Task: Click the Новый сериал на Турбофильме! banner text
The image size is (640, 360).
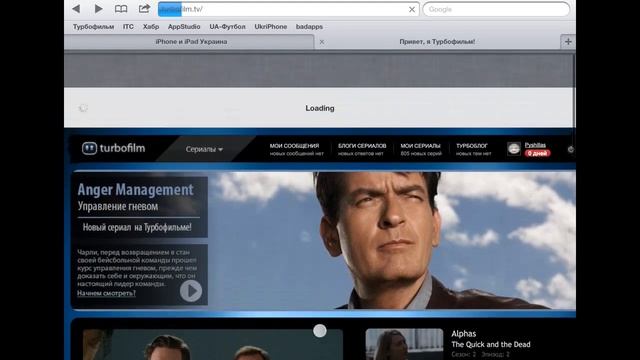Action: click(137, 227)
